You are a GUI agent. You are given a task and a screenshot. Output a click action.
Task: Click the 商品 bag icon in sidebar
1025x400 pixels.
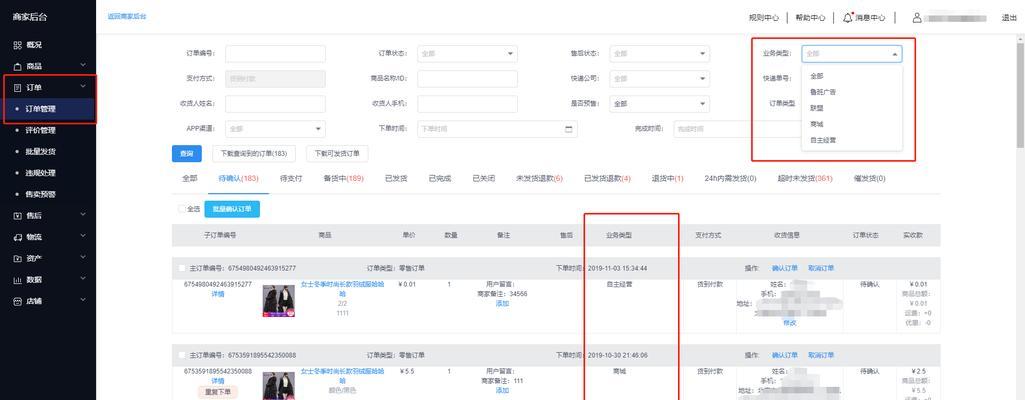coord(18,67)
